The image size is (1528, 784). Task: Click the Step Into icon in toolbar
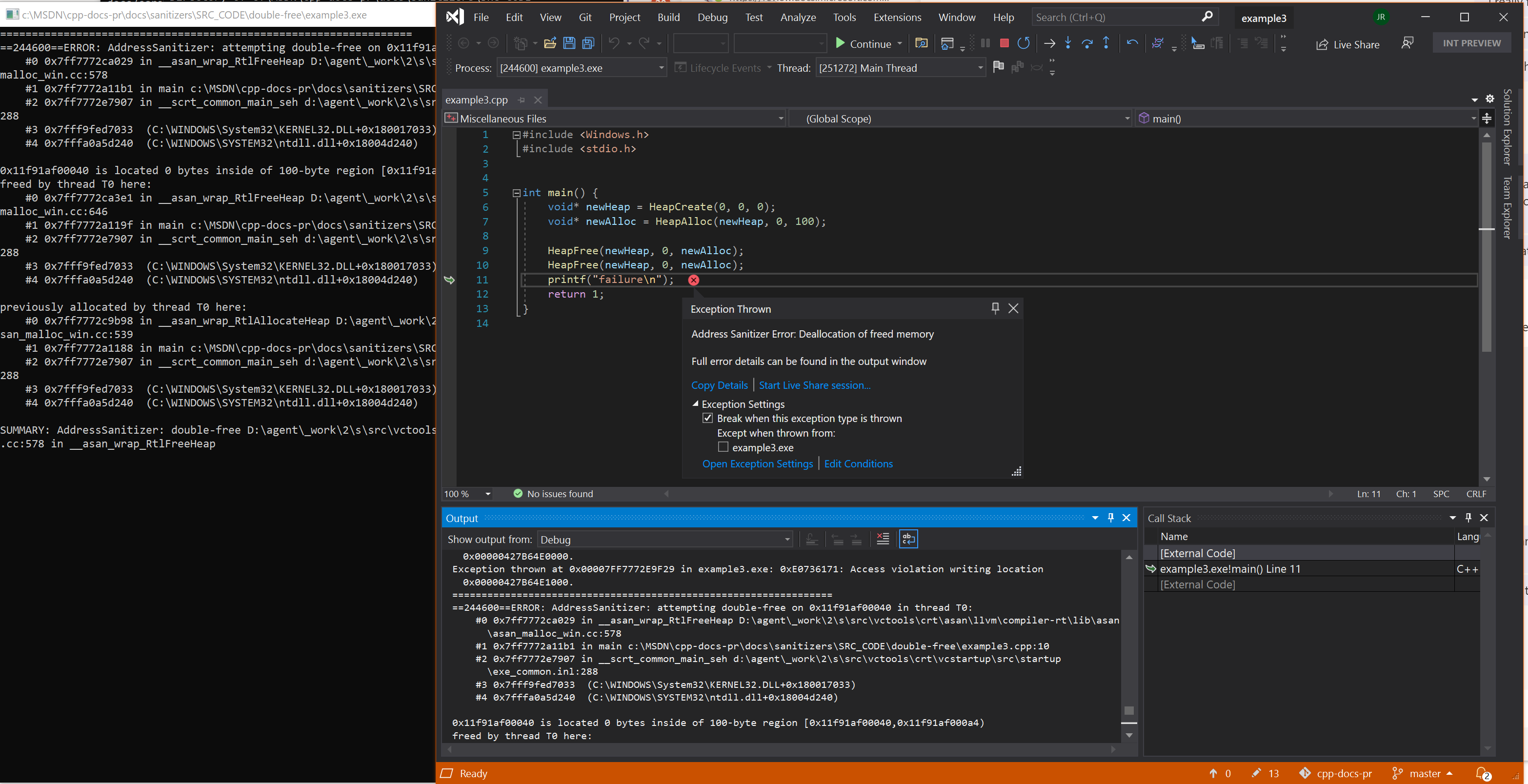tap(1067, 44)
